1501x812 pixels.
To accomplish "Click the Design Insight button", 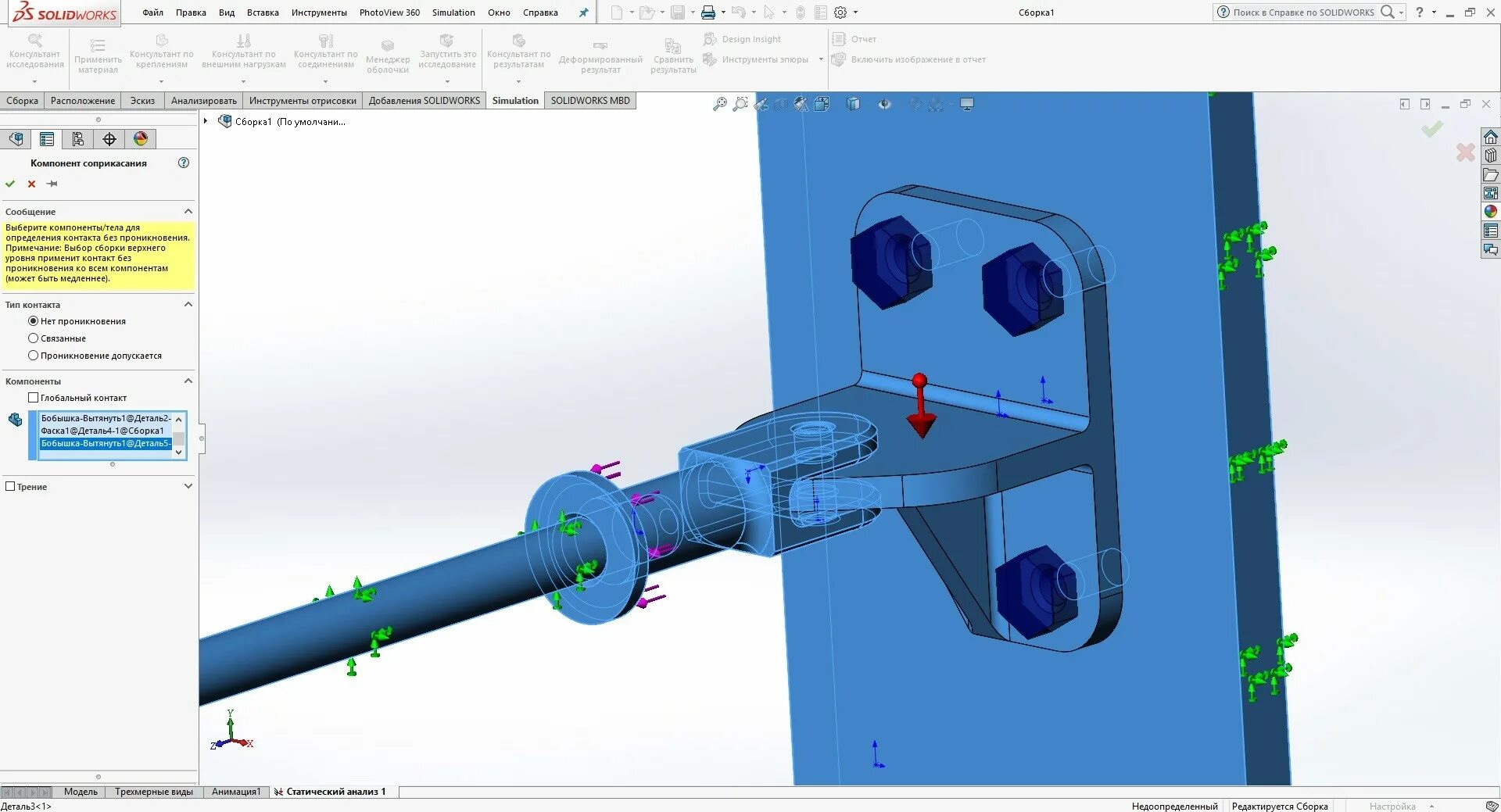I will (x=742, y=39).
